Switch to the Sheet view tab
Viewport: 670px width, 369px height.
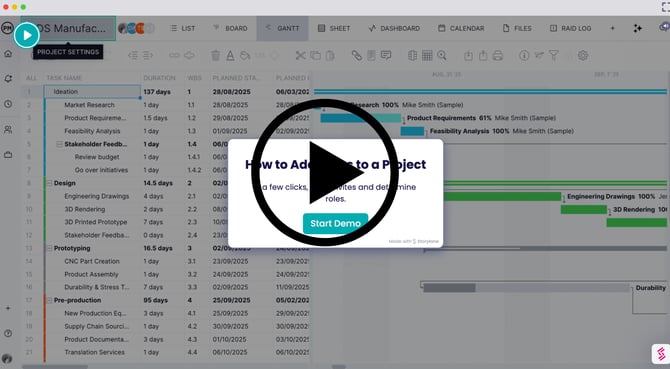coord(334,28)
